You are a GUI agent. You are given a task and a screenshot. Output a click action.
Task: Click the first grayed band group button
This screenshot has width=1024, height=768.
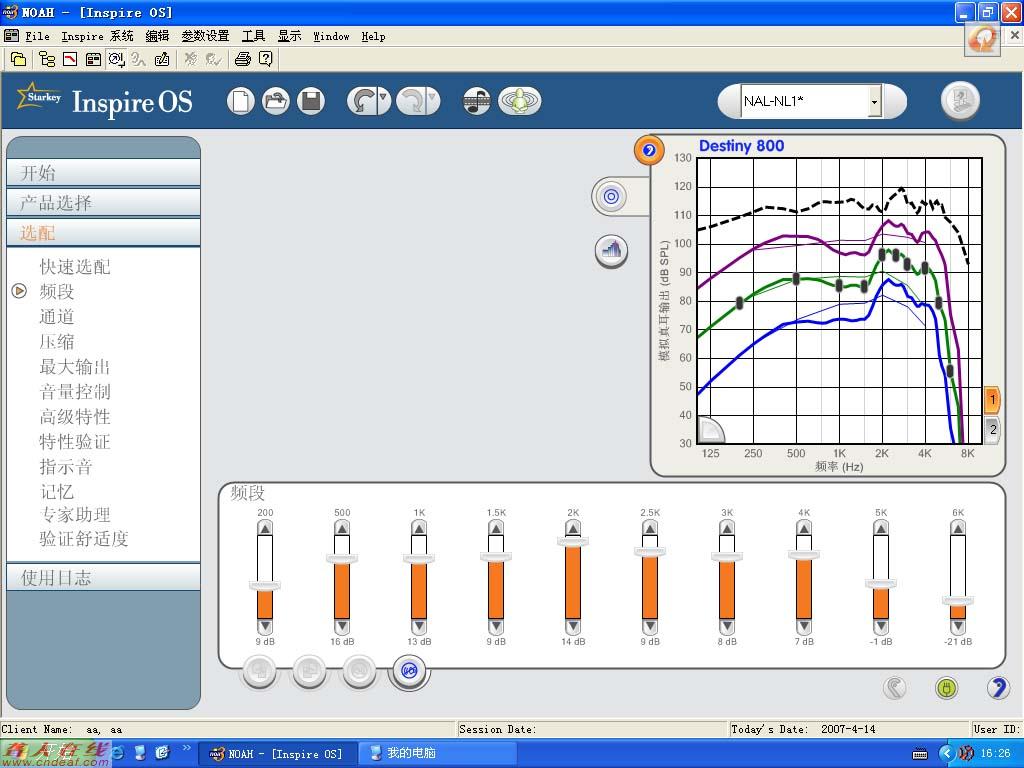pyautogui.click(x=259, y=671)
